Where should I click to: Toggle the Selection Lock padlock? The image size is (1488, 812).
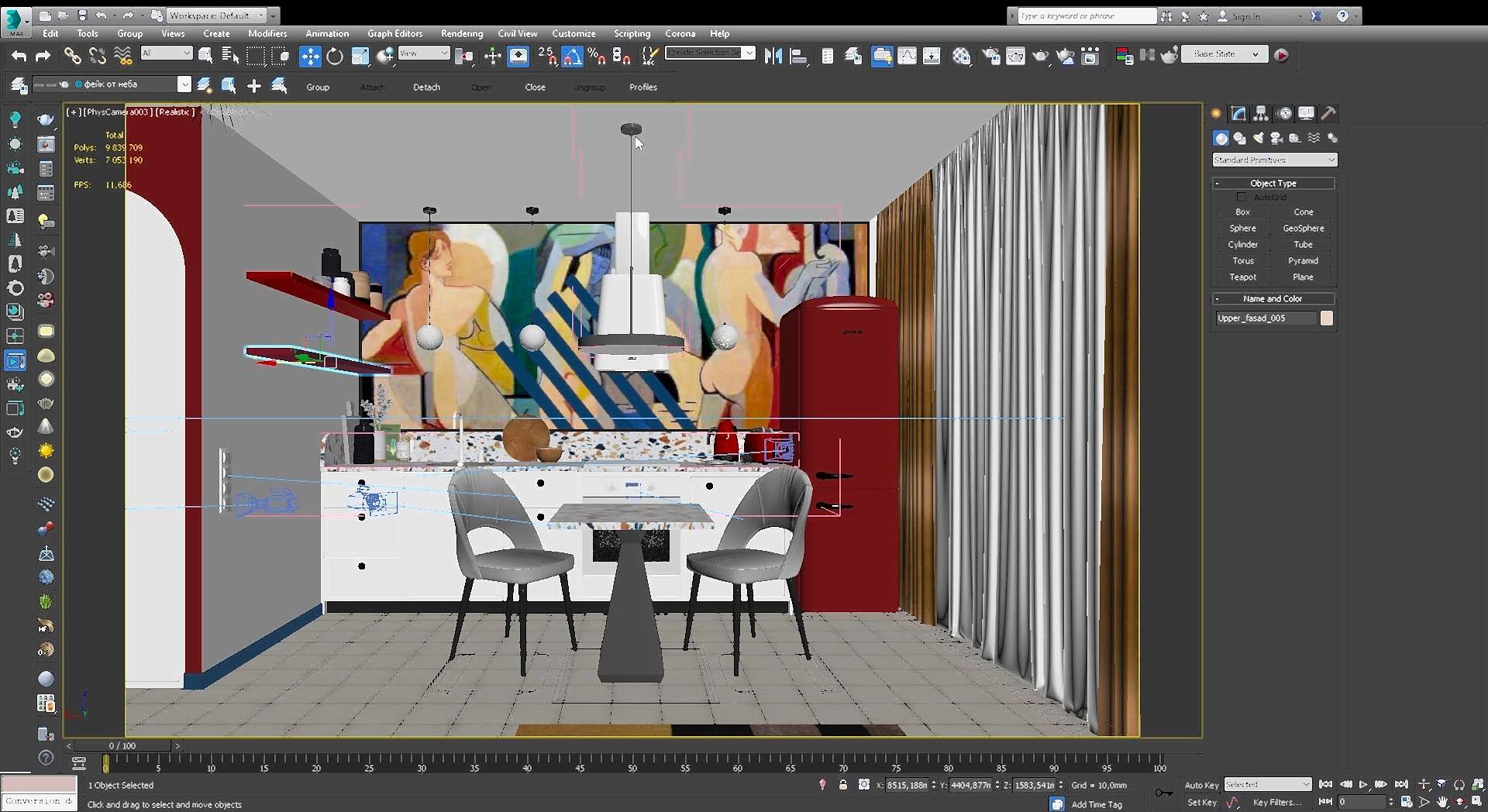coord(843,785)
